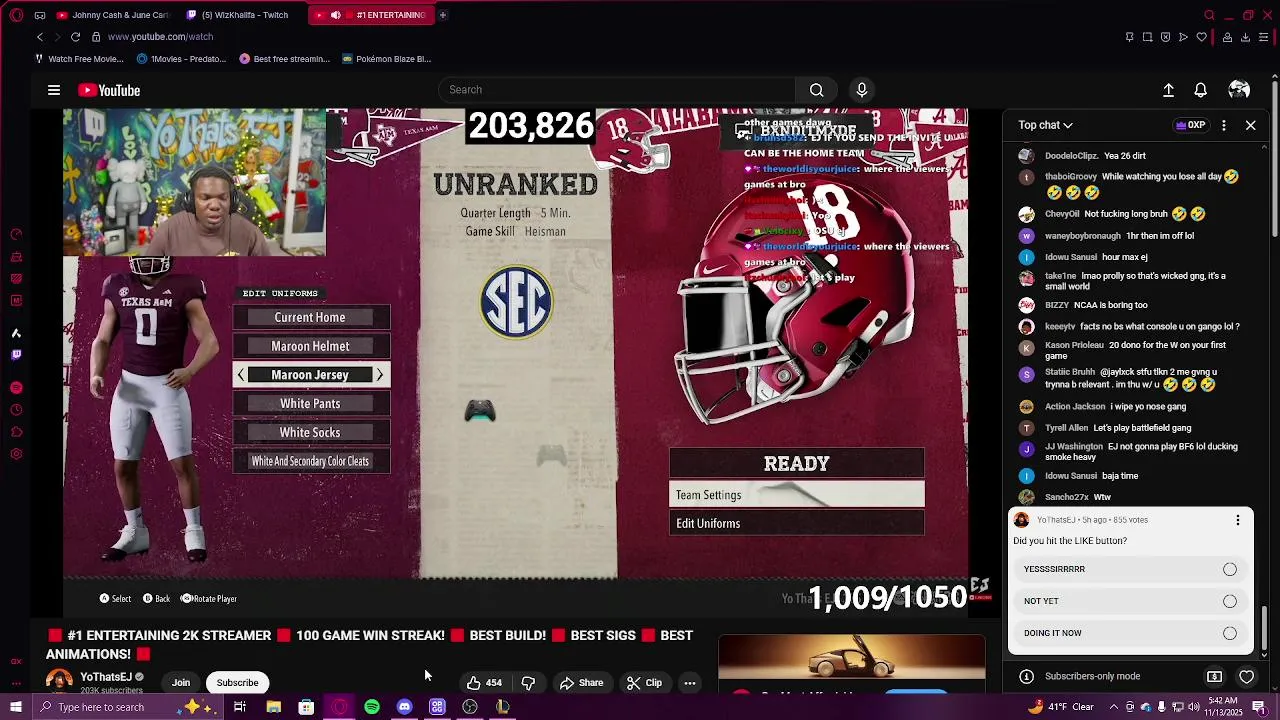Image resolution: width=1280 pixels, height=720 pixels.
Task: Open the YoThatsEJ channel name link
Action: coord(106,677)
